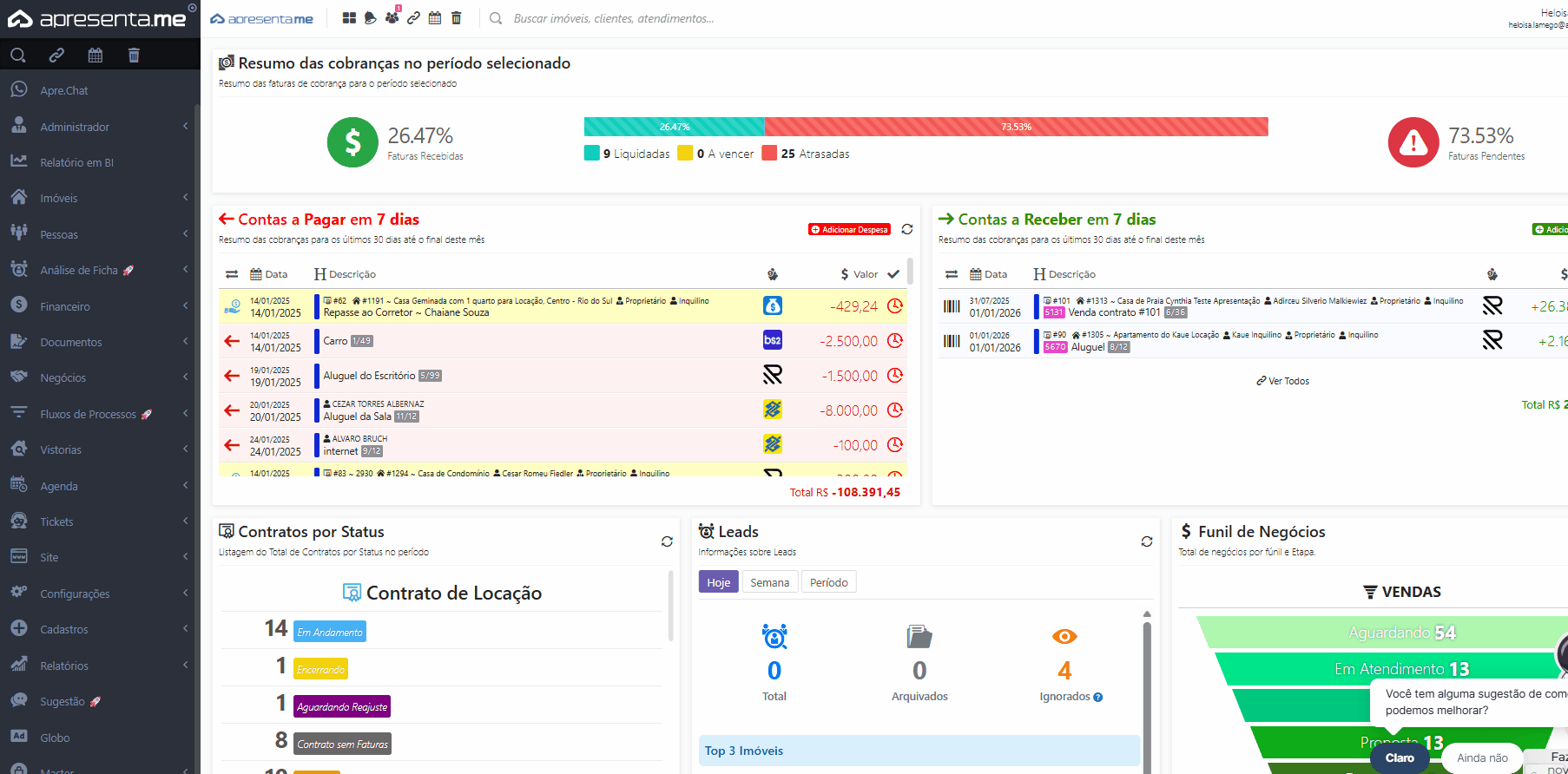Open the Relatório em BI chart icon
The height and width of the screenshot is (774, 1568).
19,161
